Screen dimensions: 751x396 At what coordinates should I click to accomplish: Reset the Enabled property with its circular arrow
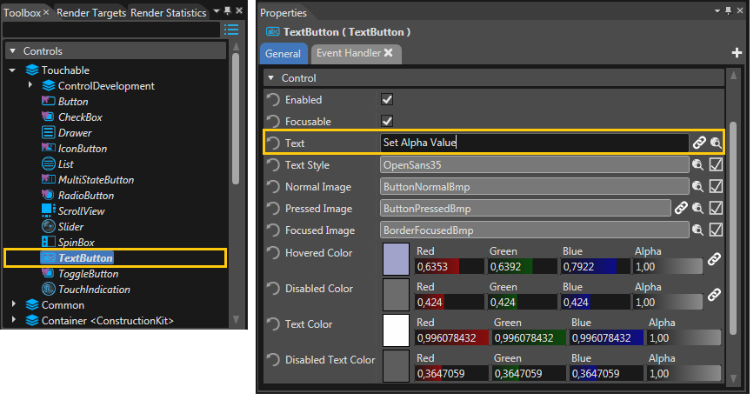click(273, 100)
